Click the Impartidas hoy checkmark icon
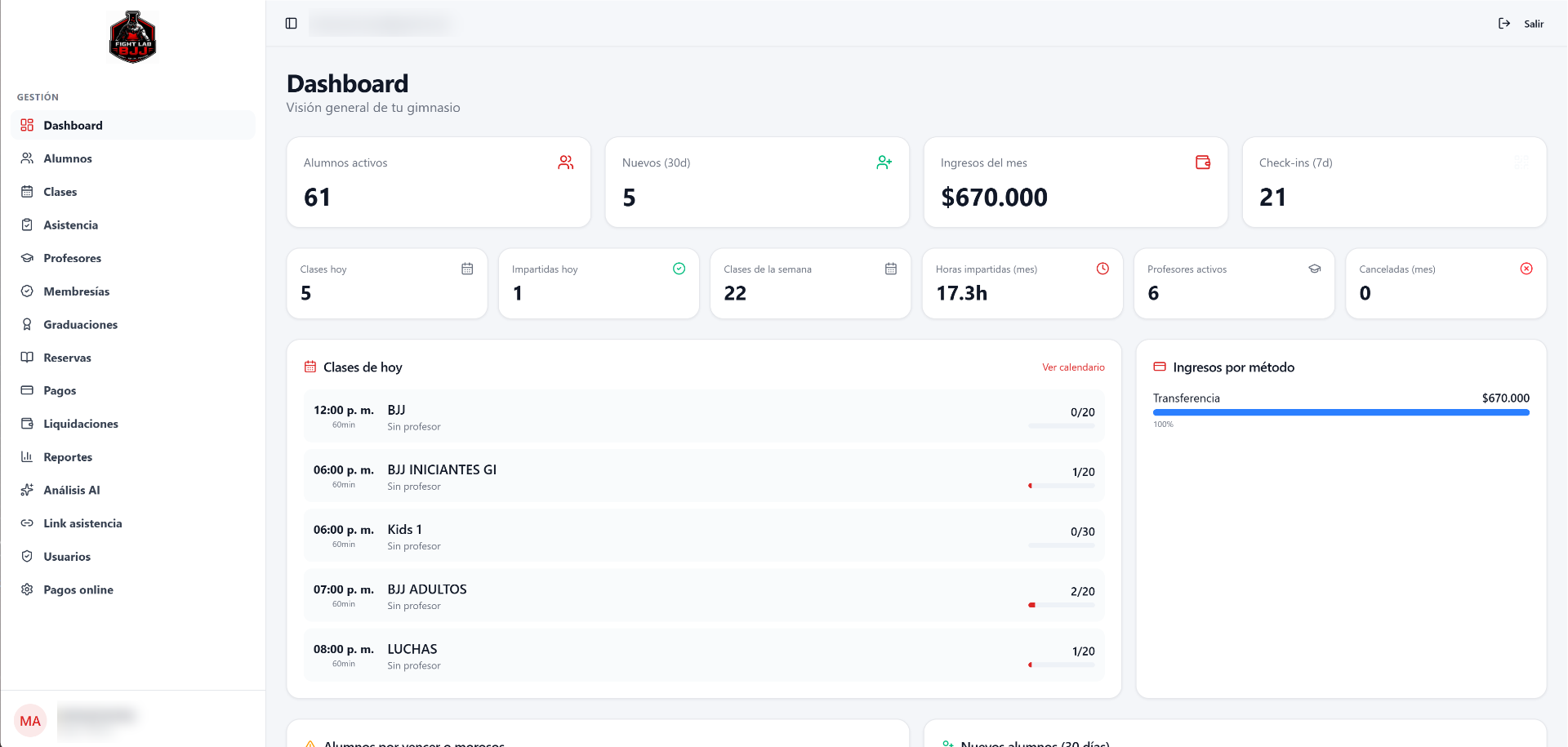The width and height of the screenshot is (1568, 747). (679, 269)
